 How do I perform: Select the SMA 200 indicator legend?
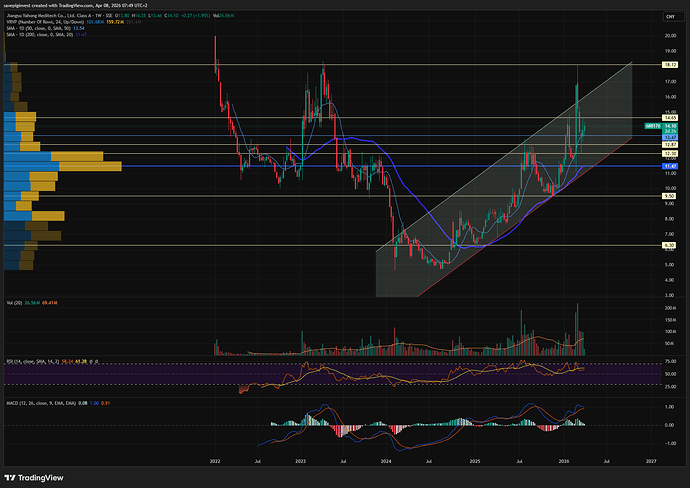(x=35, y=35)
